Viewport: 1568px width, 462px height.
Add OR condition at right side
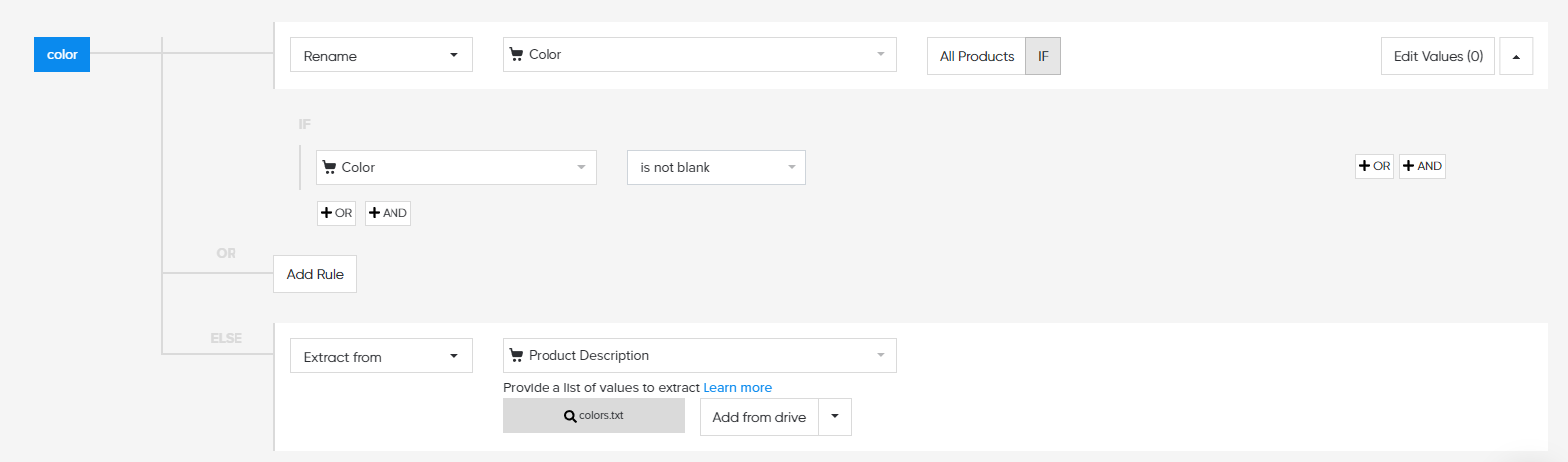[x=1374, y=166]
